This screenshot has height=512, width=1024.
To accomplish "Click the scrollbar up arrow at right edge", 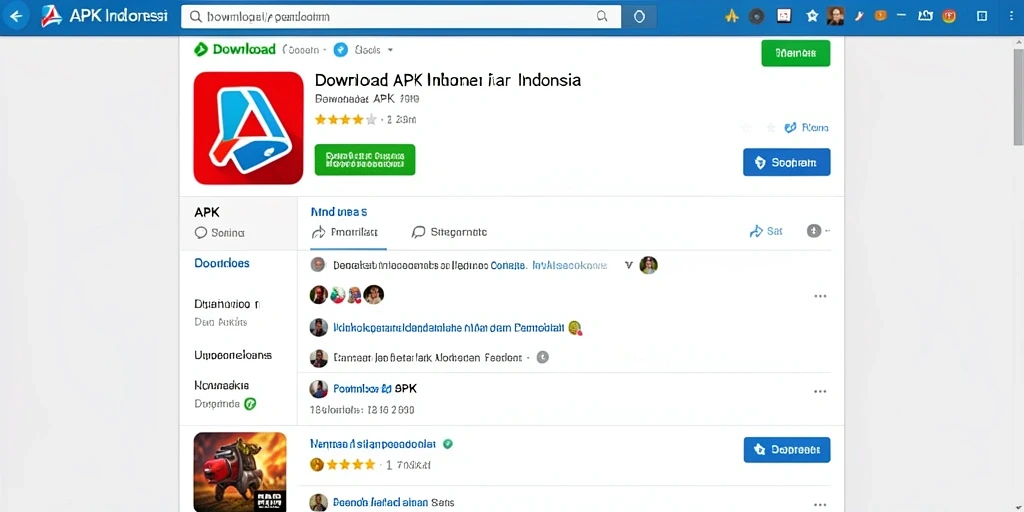I will pyautogui.click(x=1018, y=40).
